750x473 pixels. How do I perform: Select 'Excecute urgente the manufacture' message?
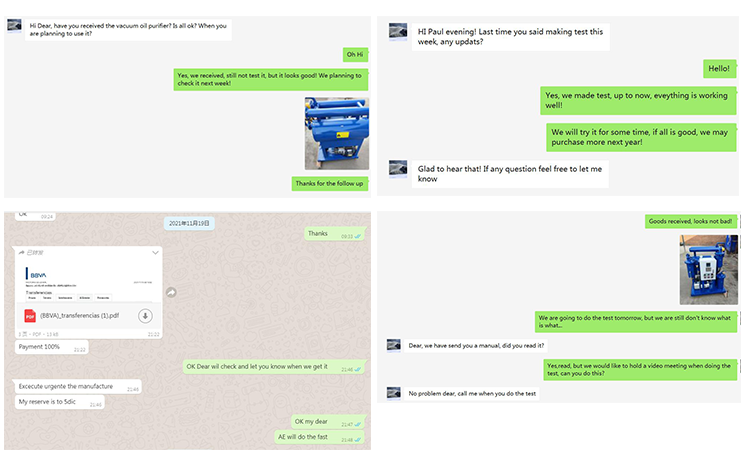(78, 387)
